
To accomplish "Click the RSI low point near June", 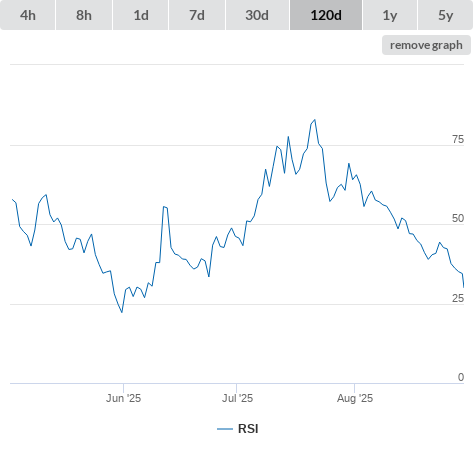I will point(122,312).
